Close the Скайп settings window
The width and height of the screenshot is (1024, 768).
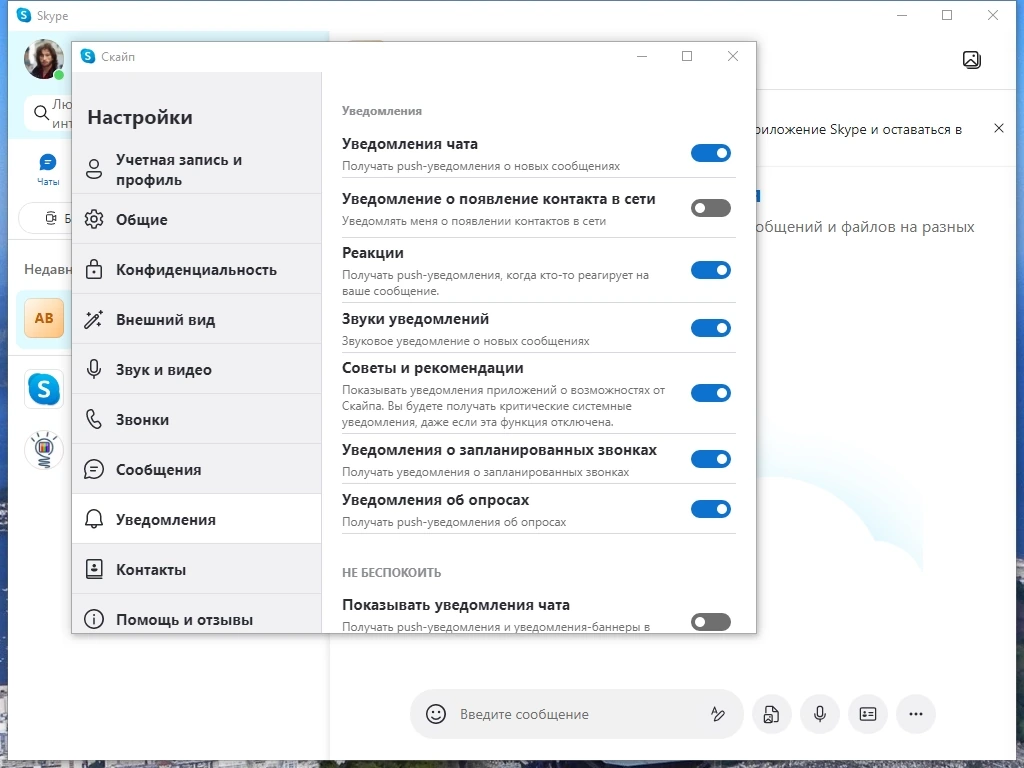tap(733, 56)
